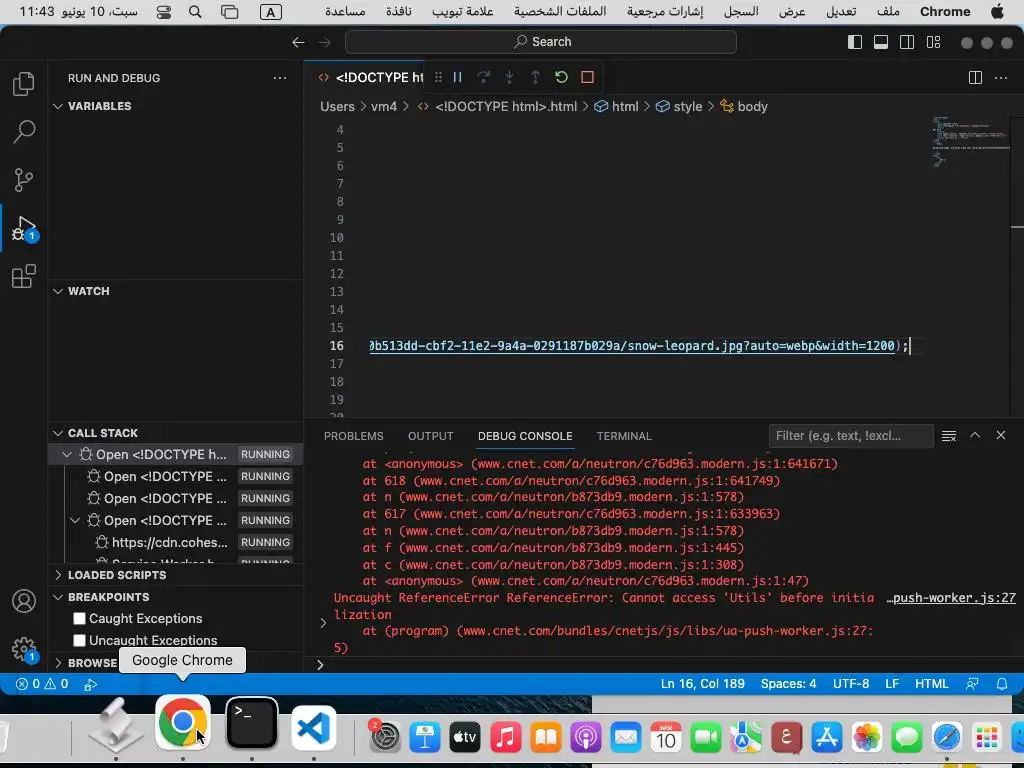Open editor More Actions menu

point(1000,78)
